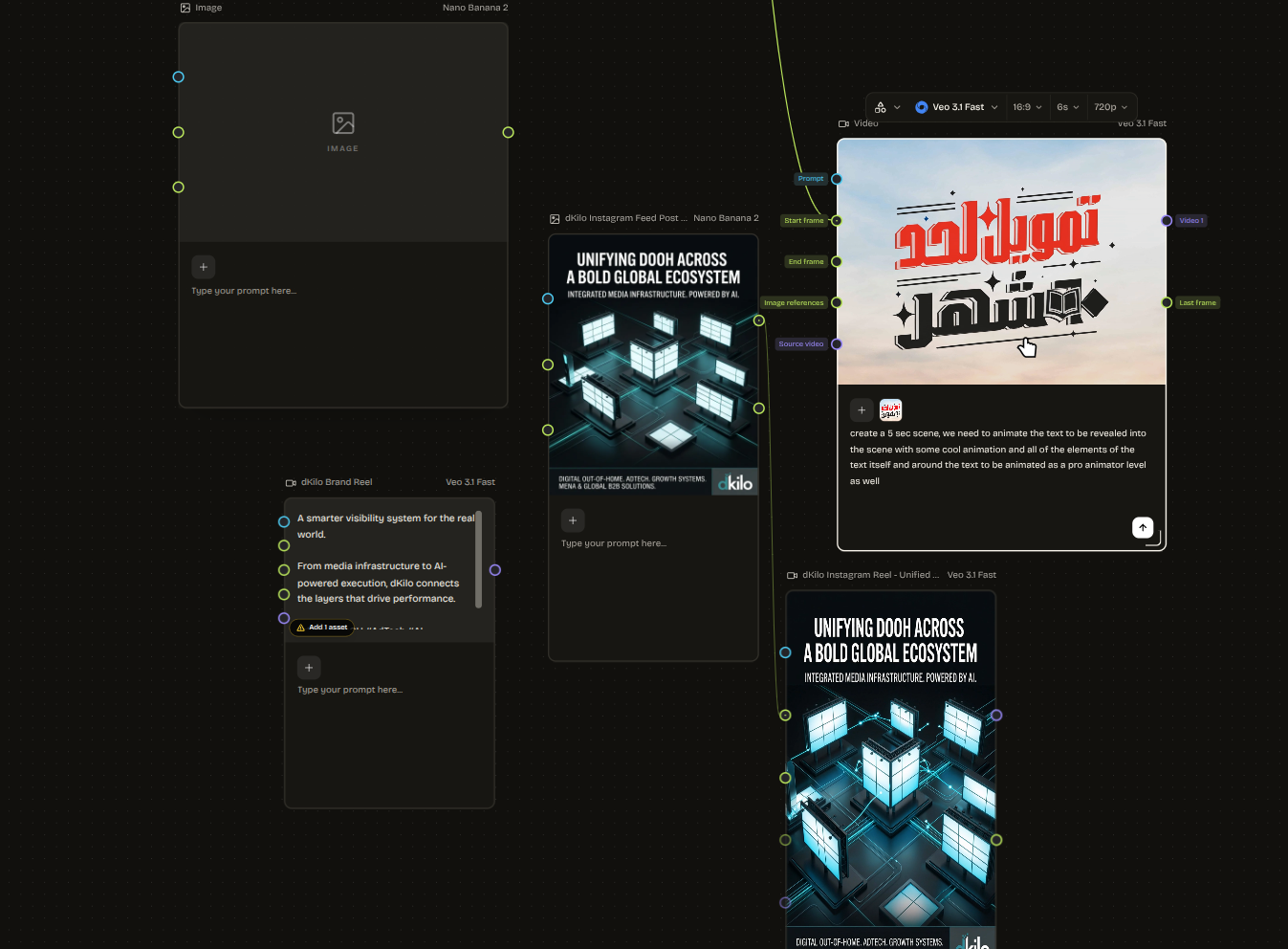
Task: Click the blue input port on dKilo Instagram Reel
Action: click(x=785, y=653)
